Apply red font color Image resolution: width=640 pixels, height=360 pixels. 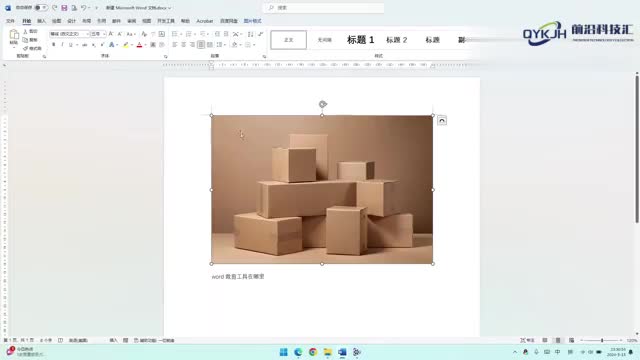(x=140, y=44)
